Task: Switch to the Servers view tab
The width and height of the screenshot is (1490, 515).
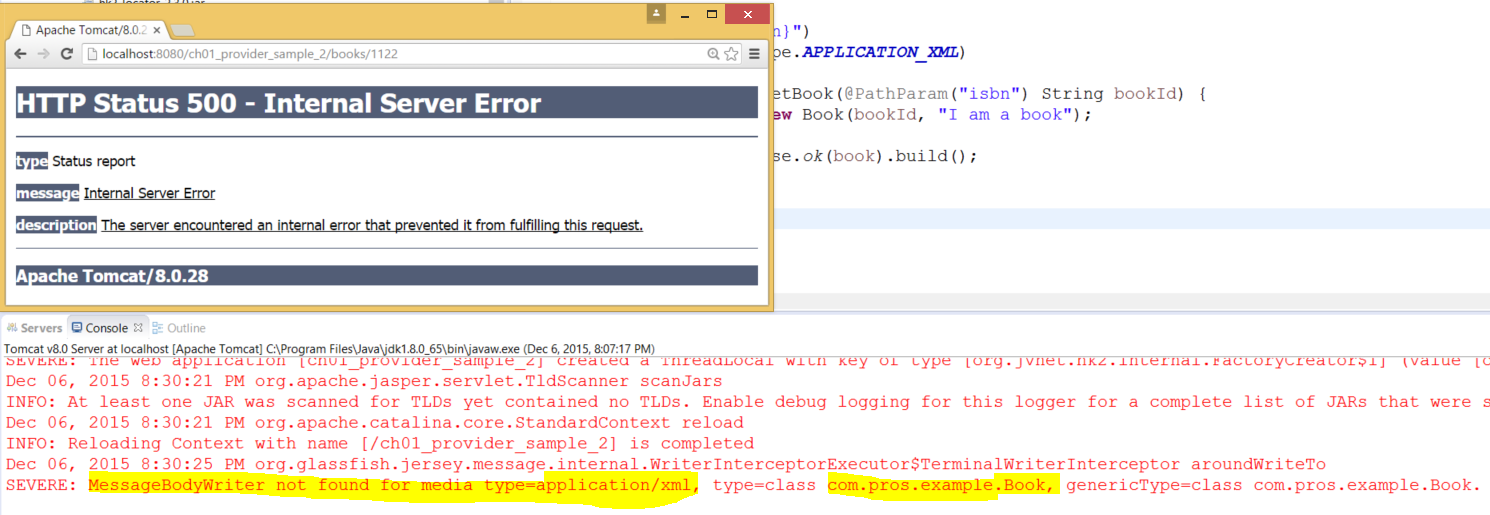Action: click(x=34, y=328)
